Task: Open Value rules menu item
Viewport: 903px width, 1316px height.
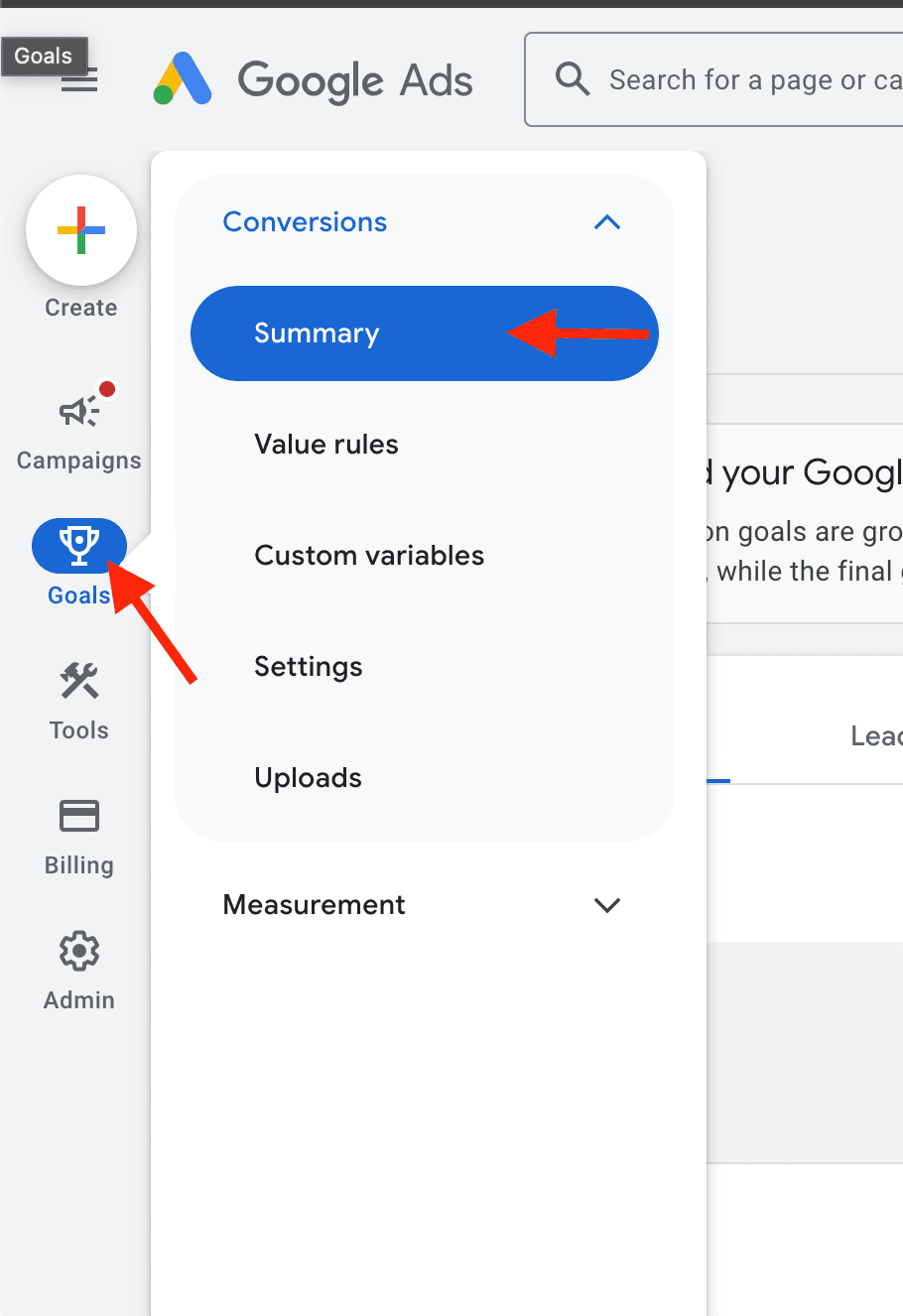Action: click(x=425, y=445)
